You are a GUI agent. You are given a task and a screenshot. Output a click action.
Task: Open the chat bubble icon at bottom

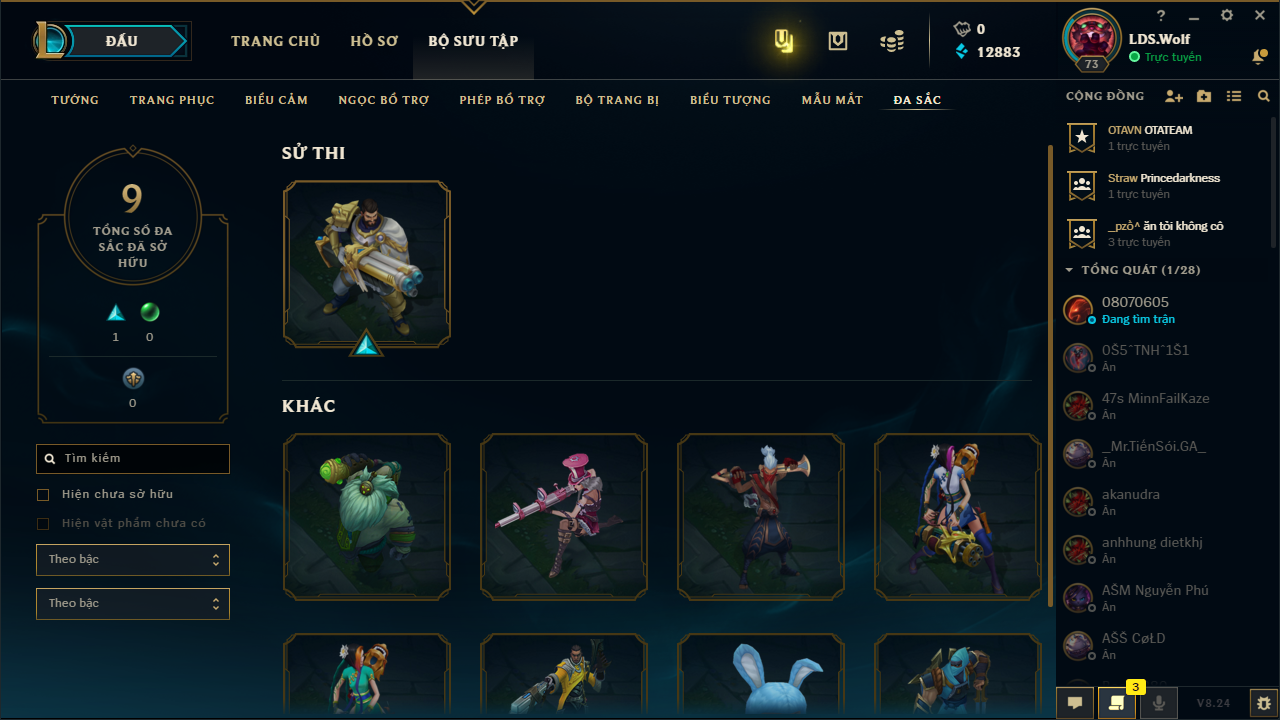(1075, 703)
